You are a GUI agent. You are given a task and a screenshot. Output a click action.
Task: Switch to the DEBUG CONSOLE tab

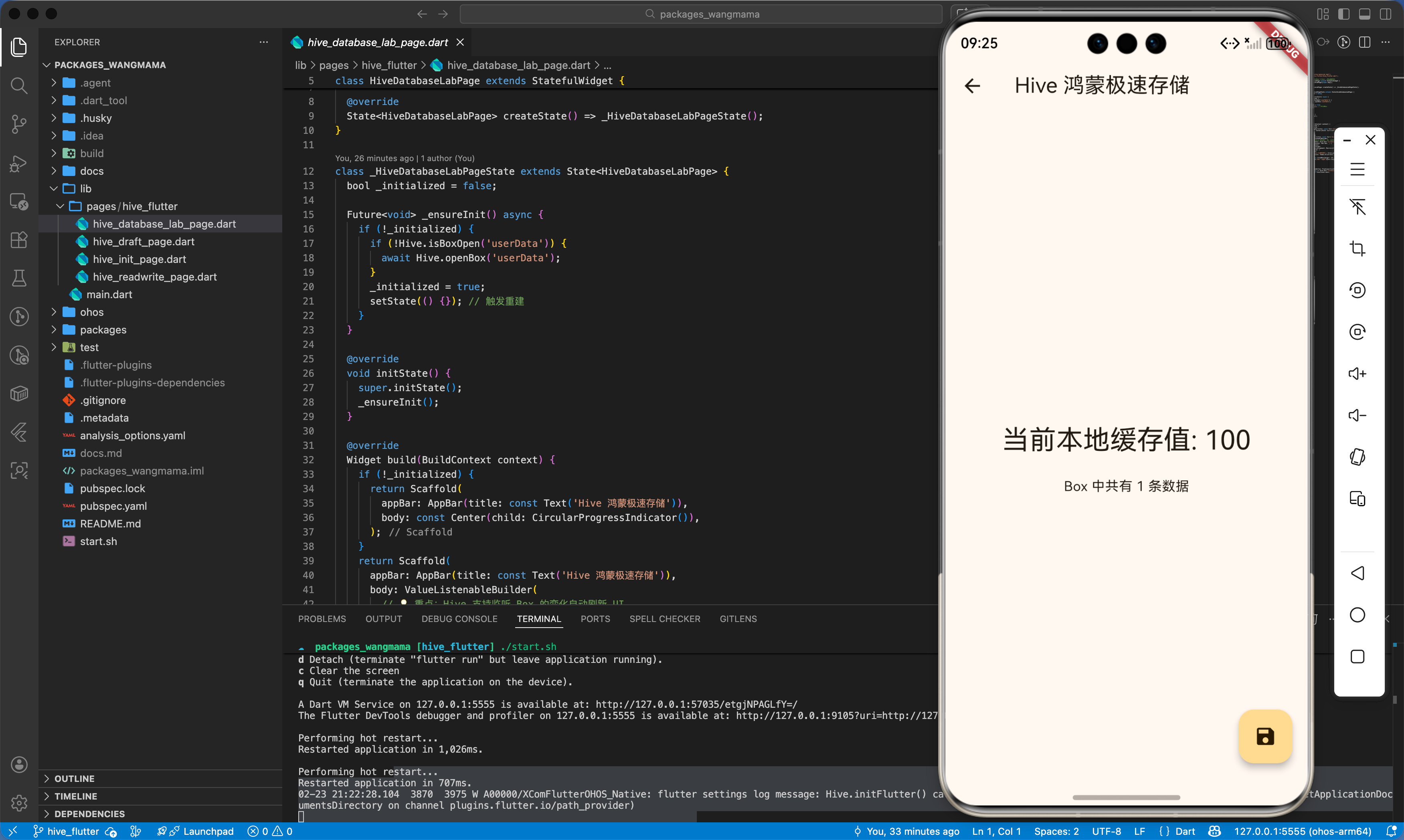click(x=459, y=619)
